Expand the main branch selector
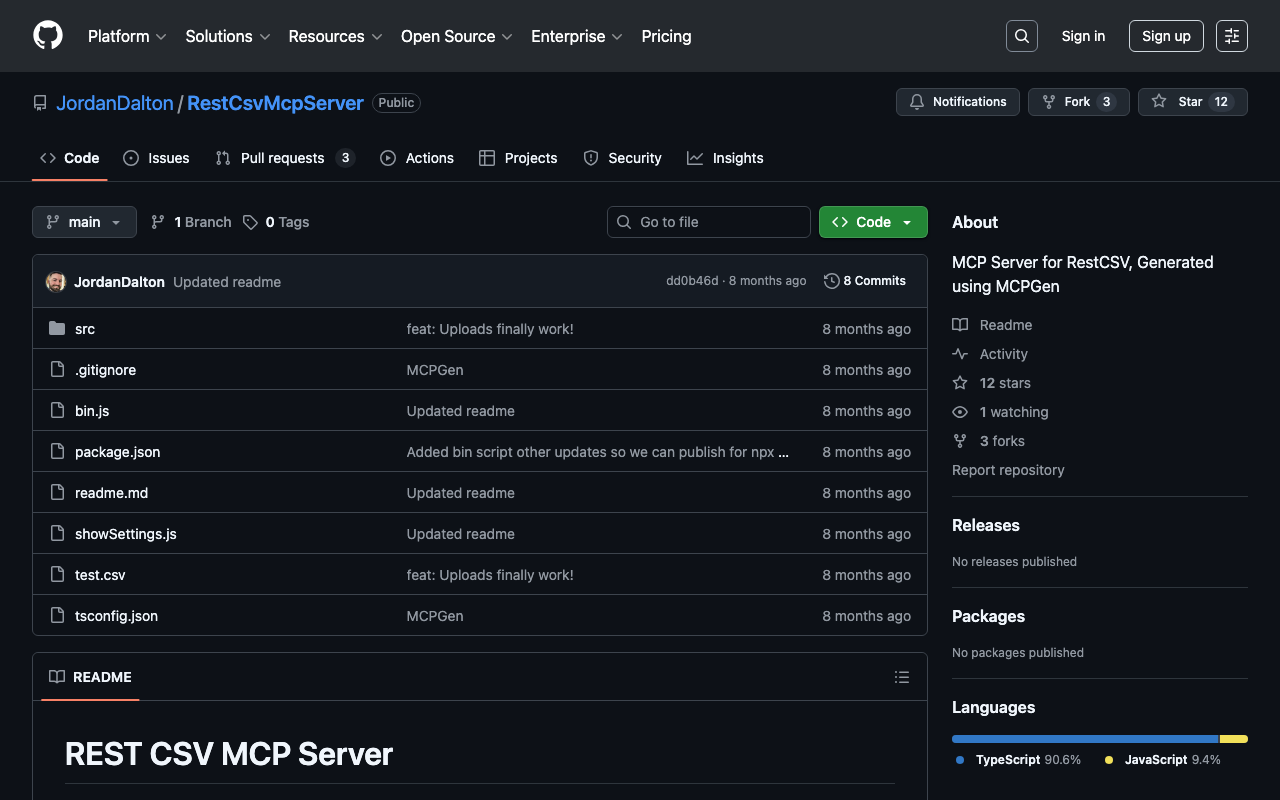Image resolution: width=1280 pixels, height=800 pixels. pos(84,222)
